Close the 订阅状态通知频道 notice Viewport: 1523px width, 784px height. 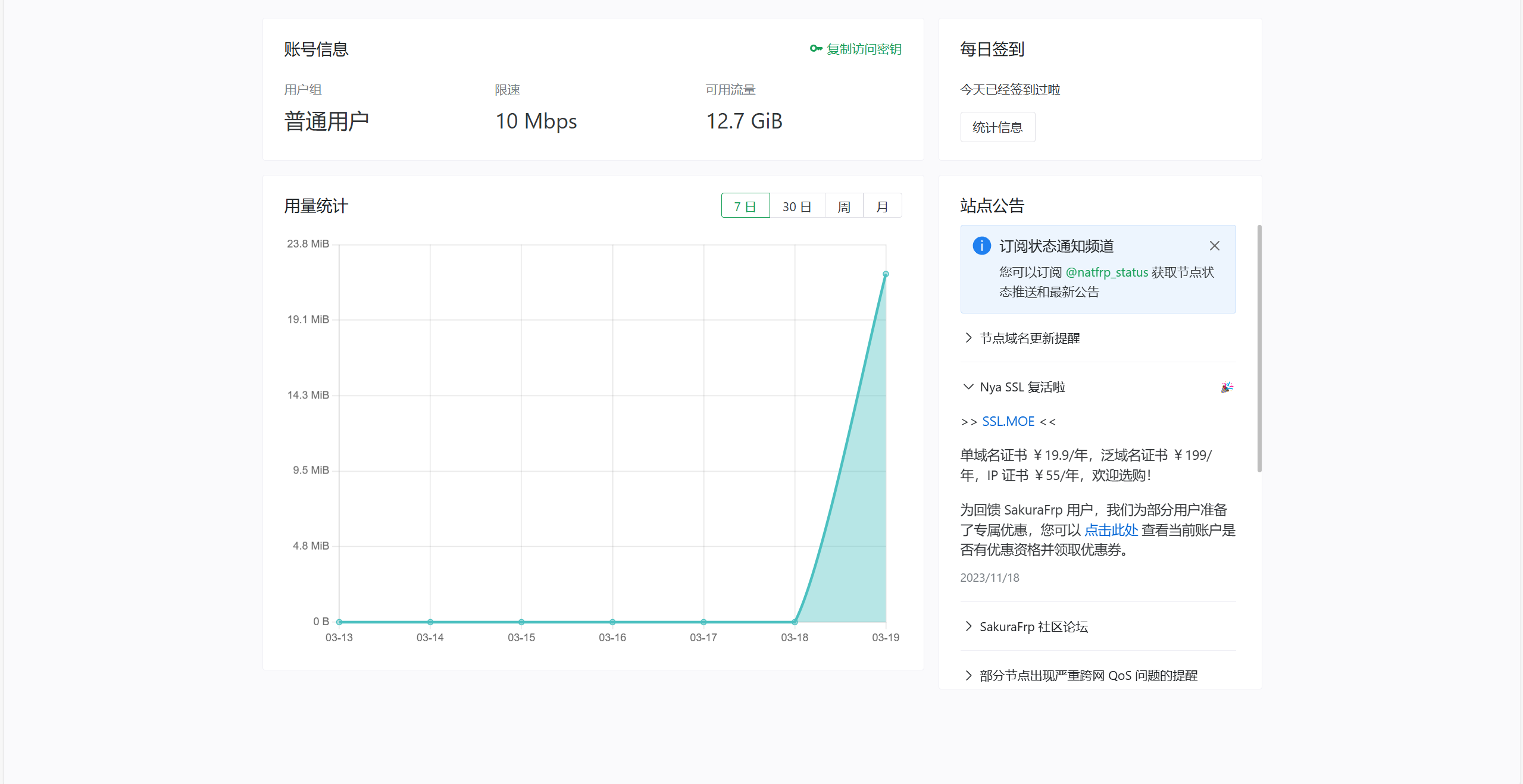point(1214,246)
